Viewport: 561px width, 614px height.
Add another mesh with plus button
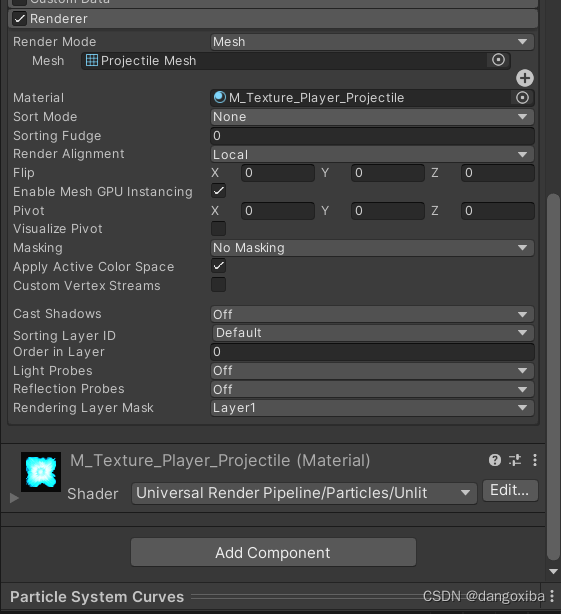(x=525, y=78)
